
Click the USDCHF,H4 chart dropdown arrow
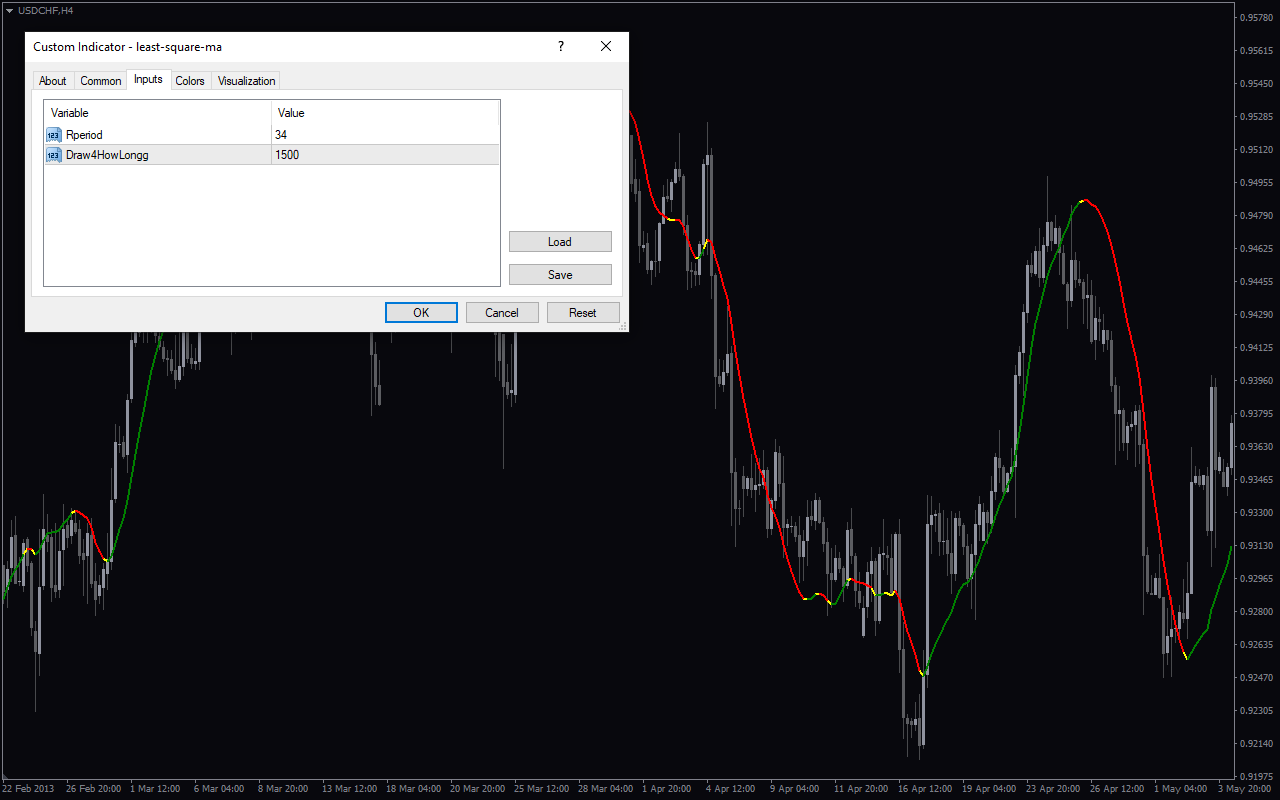pyautogui.click(x=8, y=10)
